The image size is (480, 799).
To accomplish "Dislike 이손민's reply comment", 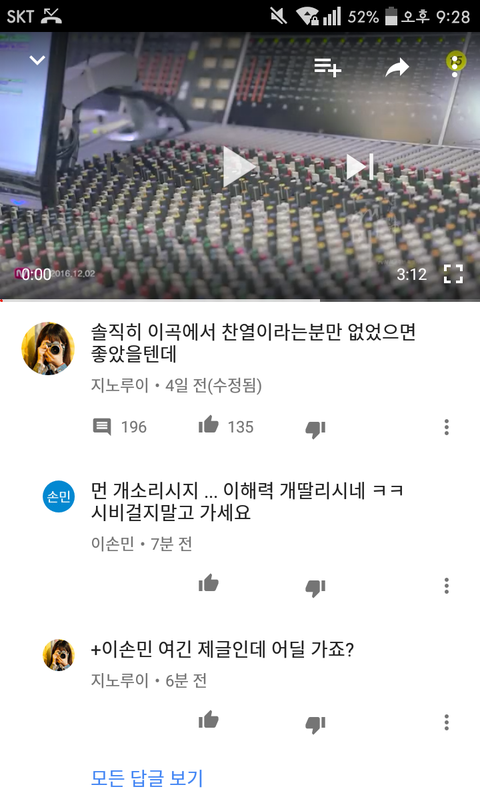I will (x=315, y=588).
